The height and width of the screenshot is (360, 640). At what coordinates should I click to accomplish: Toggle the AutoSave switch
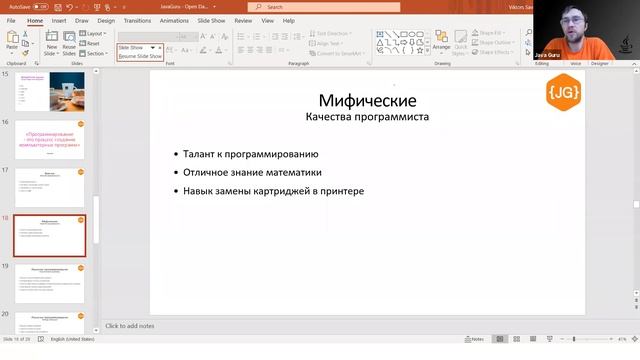click(x=40, y=7)
